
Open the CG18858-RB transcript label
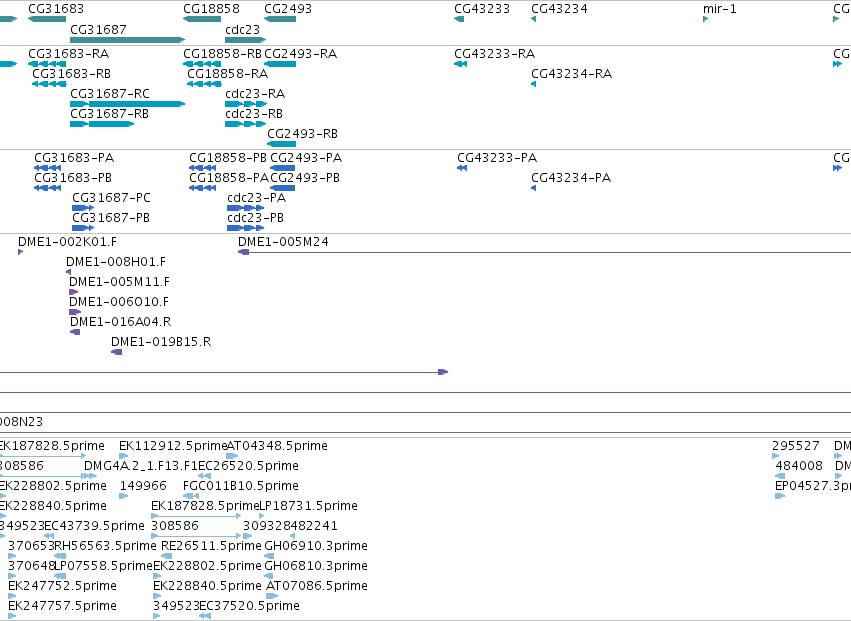[x=223, y=54]
